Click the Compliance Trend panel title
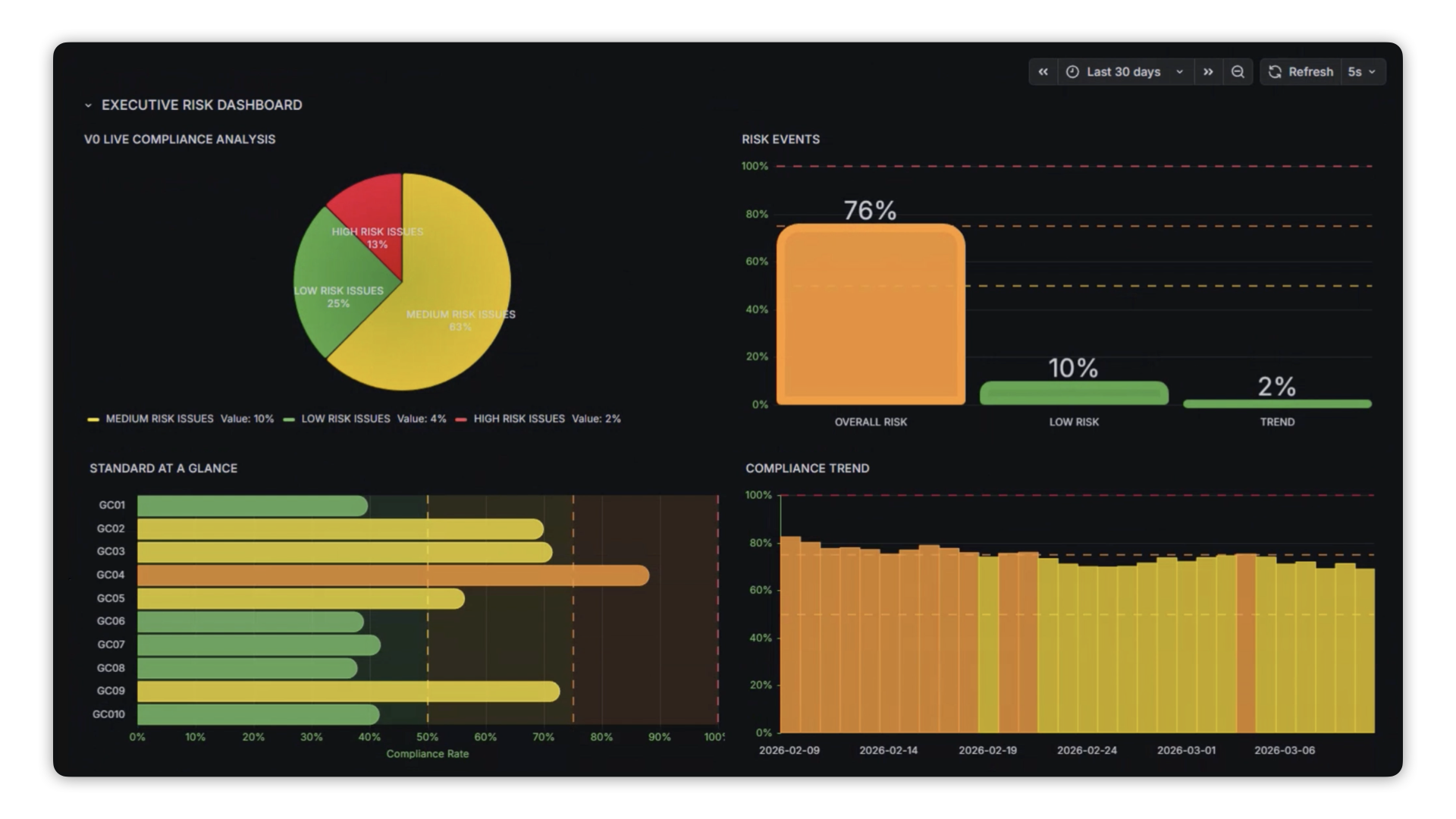 [x=807, y=469]
